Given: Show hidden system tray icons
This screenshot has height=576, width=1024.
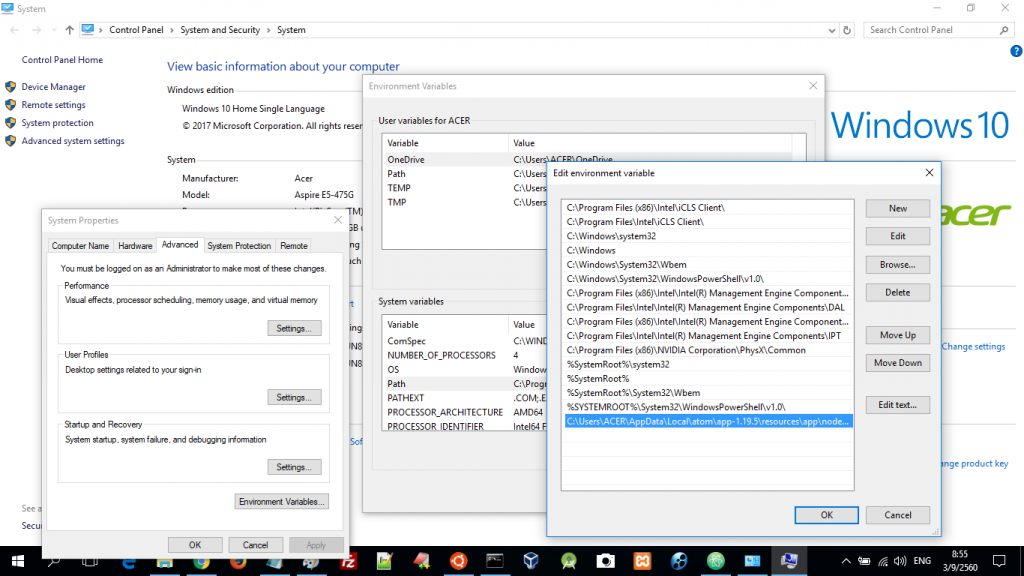Looking at the screenshot, I should 846,561.
